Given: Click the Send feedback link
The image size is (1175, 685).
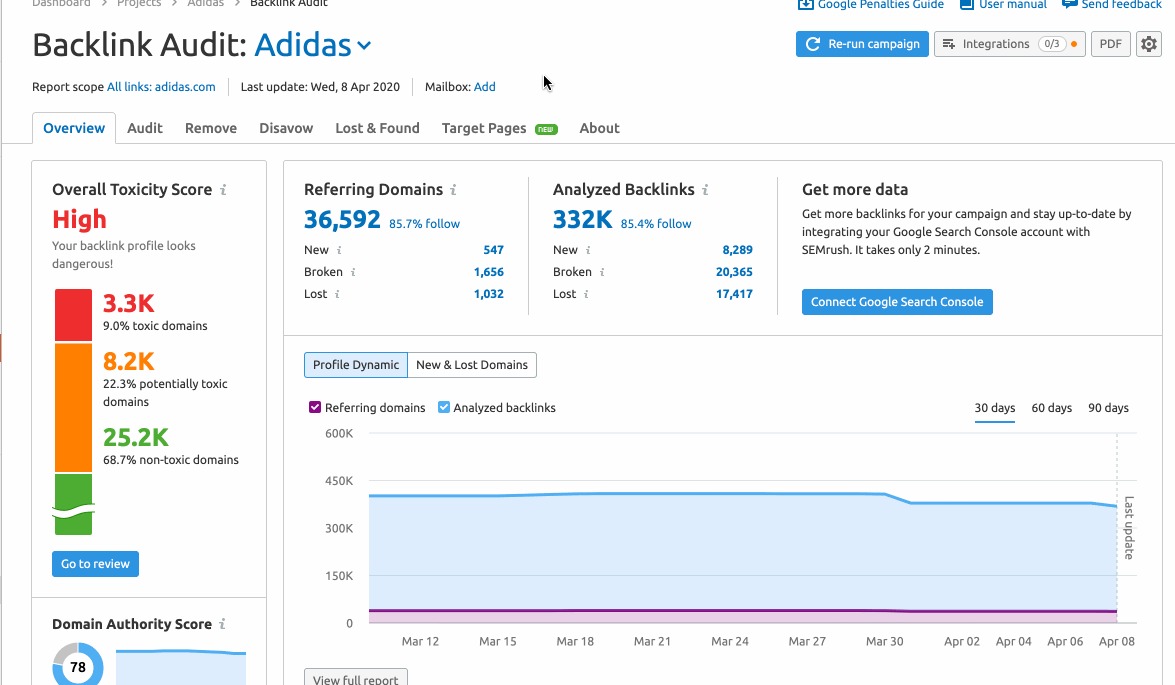Looking at the screenshot, I should (x=1122, y=4).
